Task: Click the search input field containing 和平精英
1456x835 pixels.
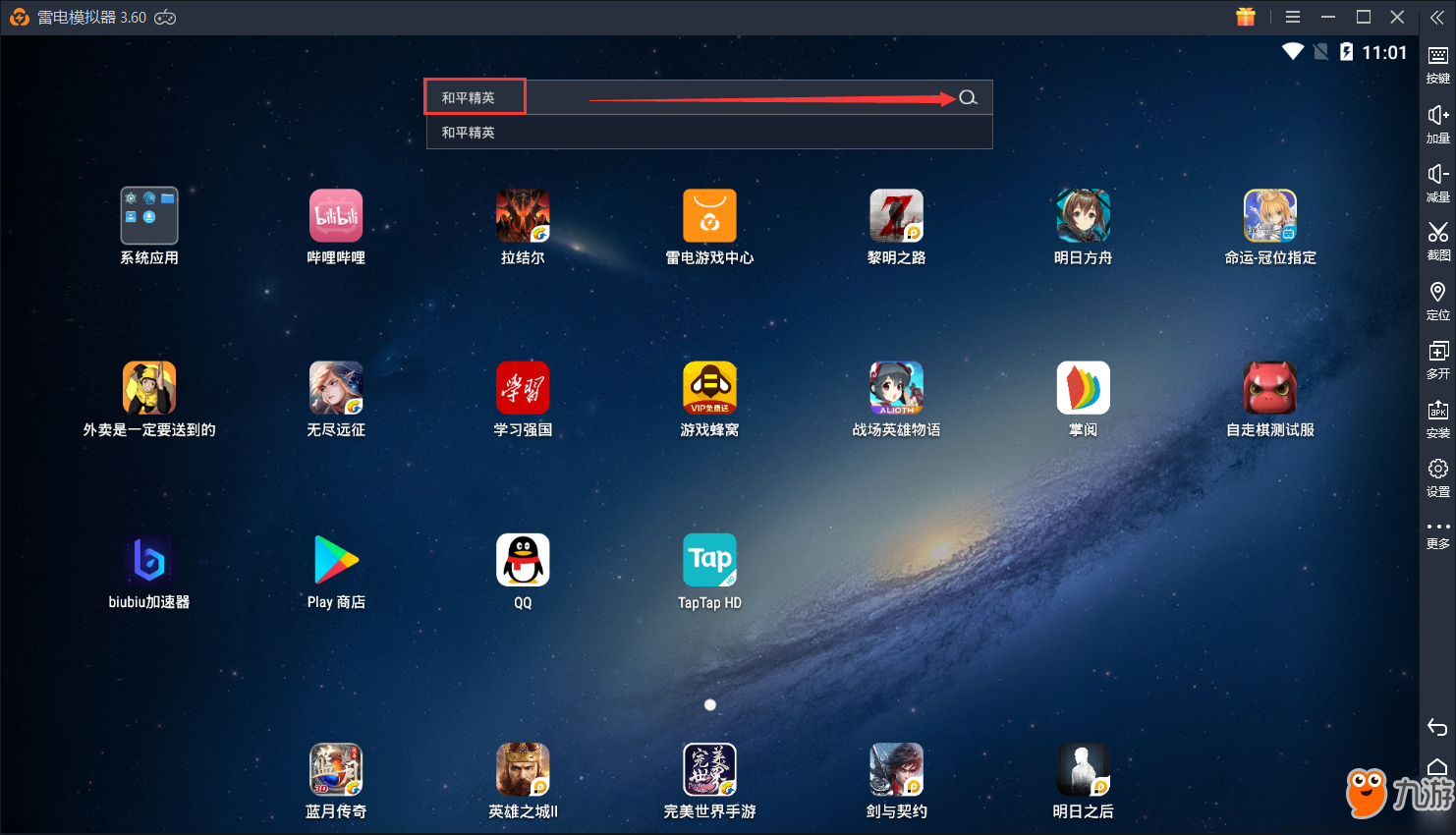Action: tap(709, 97)
